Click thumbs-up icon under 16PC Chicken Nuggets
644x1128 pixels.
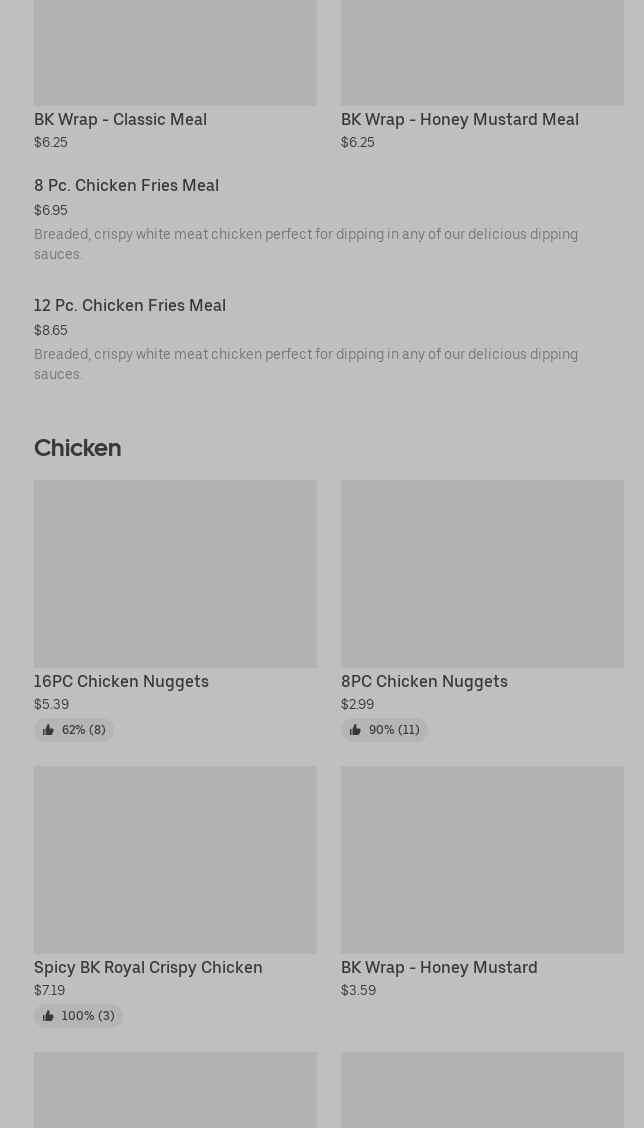48,730
